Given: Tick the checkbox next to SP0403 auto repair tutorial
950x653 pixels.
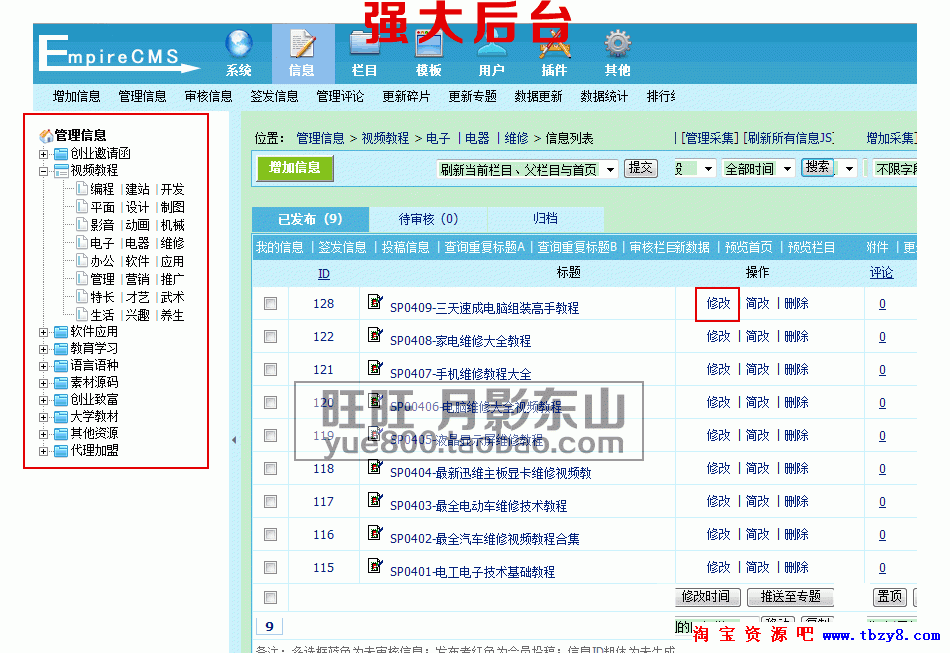Looking at the screenshot, I should [270, 501].
